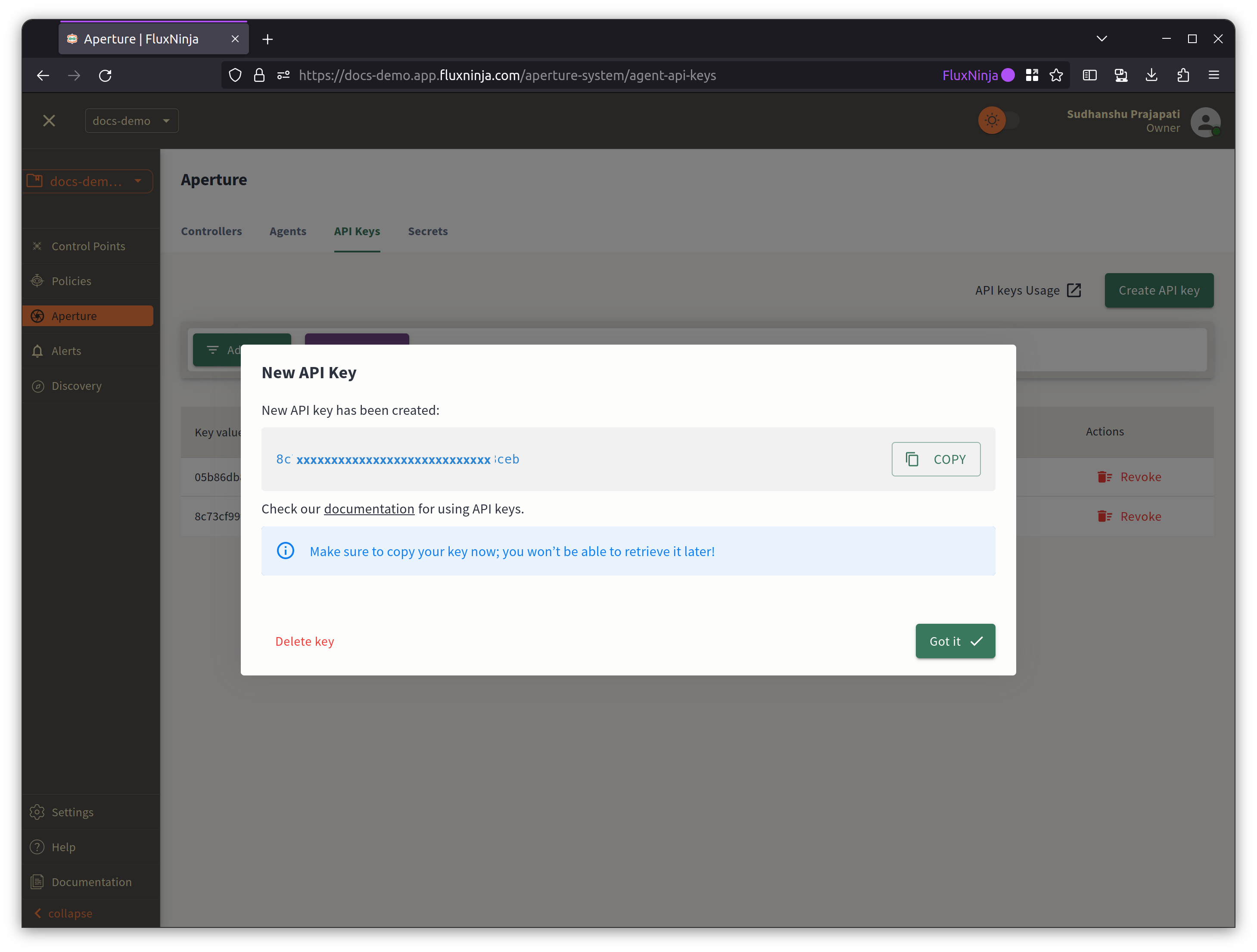Viewport: 1257px width, 952px height.
Task: Click the Alerts bell icon
Action: point(37,351)
